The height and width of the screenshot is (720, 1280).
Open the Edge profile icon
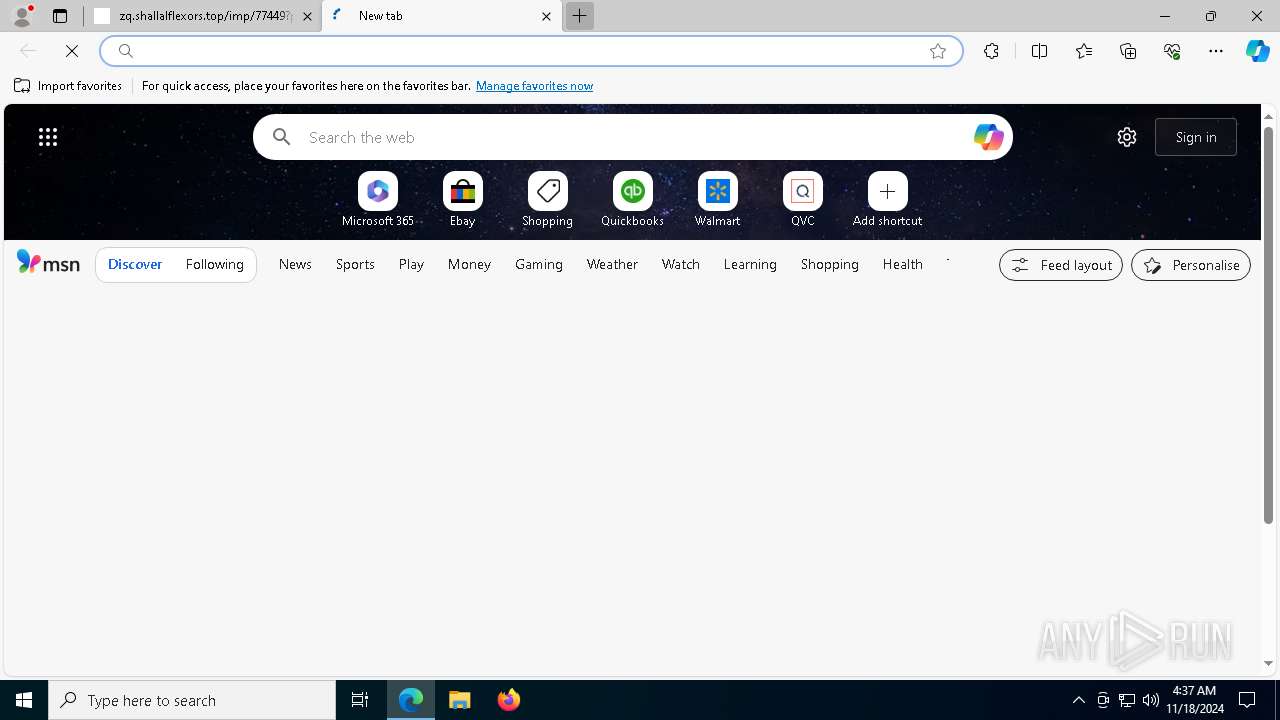point(22,16)
